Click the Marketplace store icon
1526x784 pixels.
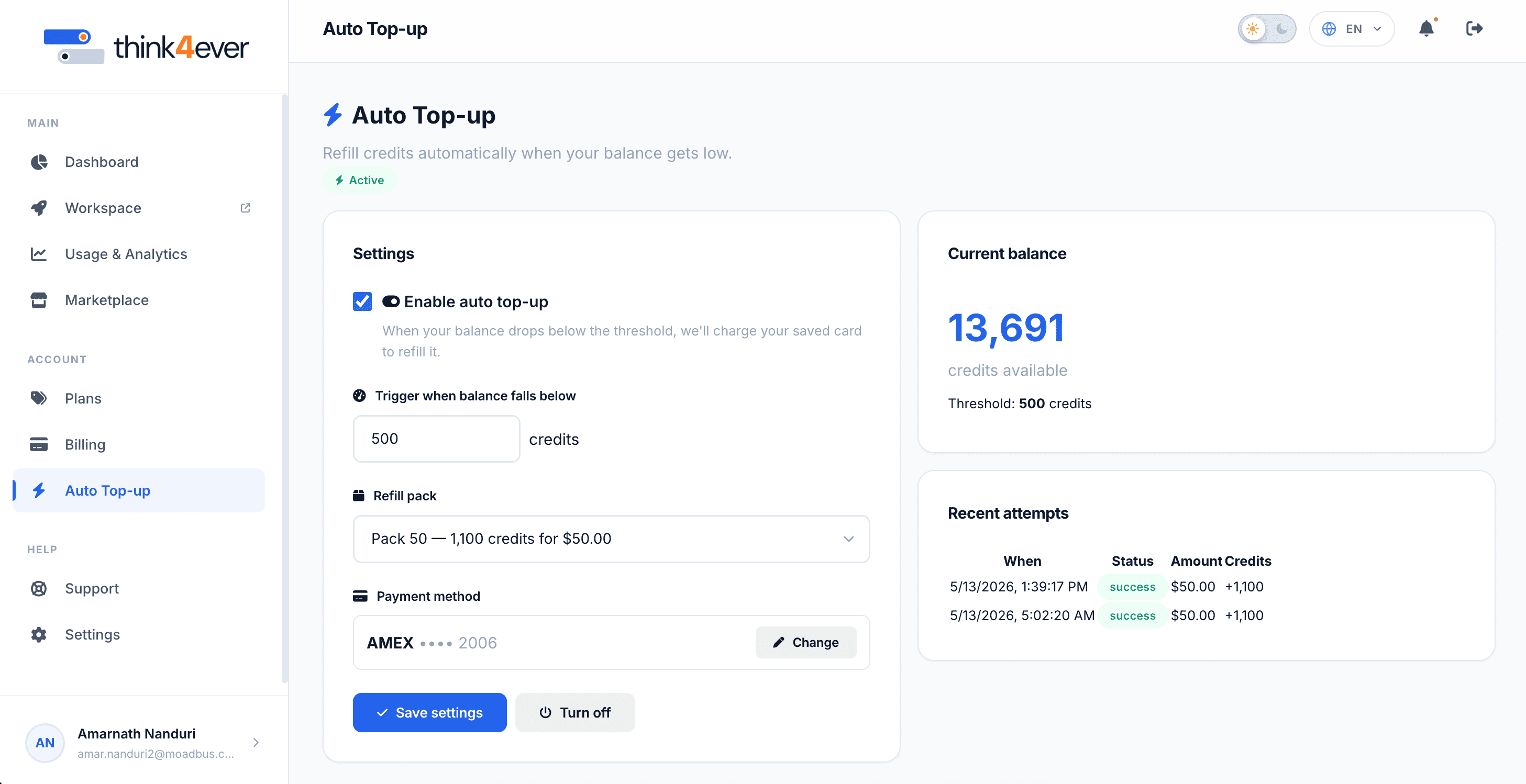pos(39,300)
